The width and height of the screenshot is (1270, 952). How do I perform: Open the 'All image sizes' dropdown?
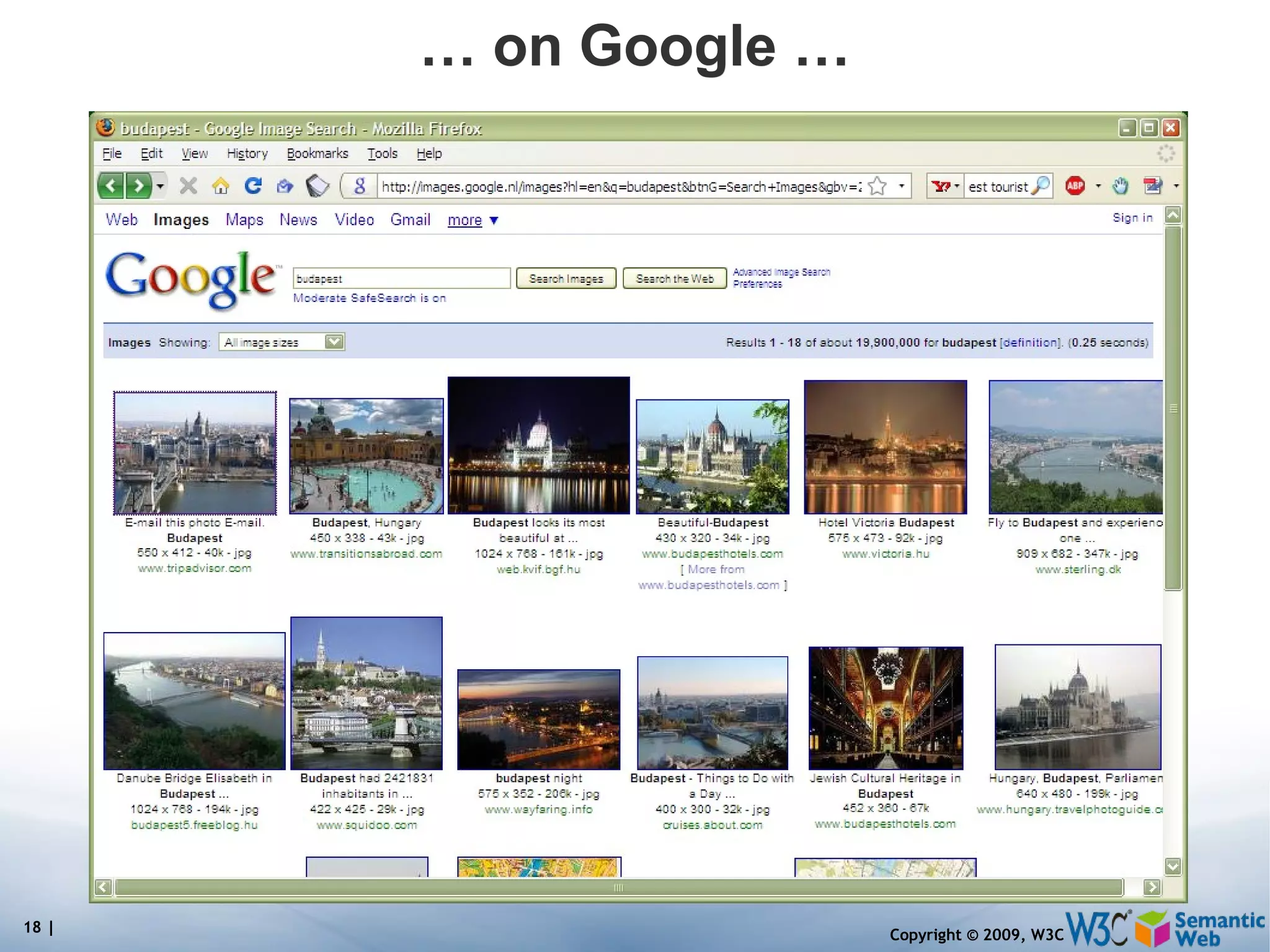[x=282, y=342]
